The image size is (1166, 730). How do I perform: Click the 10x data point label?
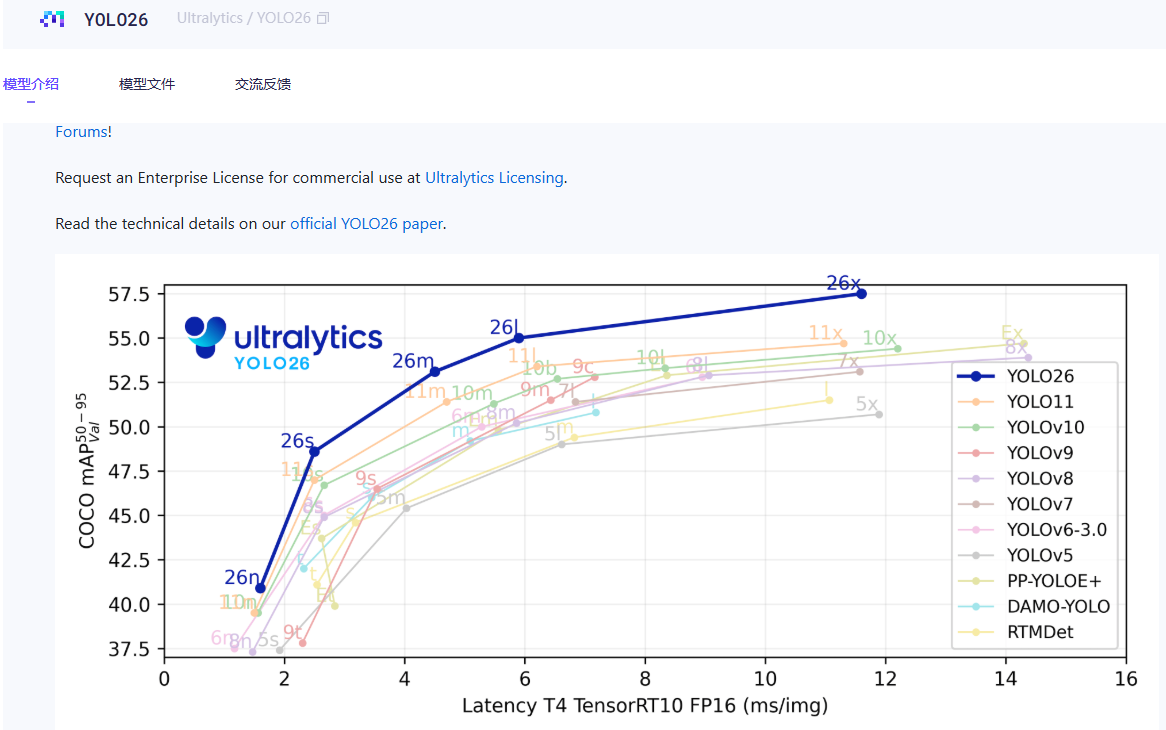pos(879,338)
